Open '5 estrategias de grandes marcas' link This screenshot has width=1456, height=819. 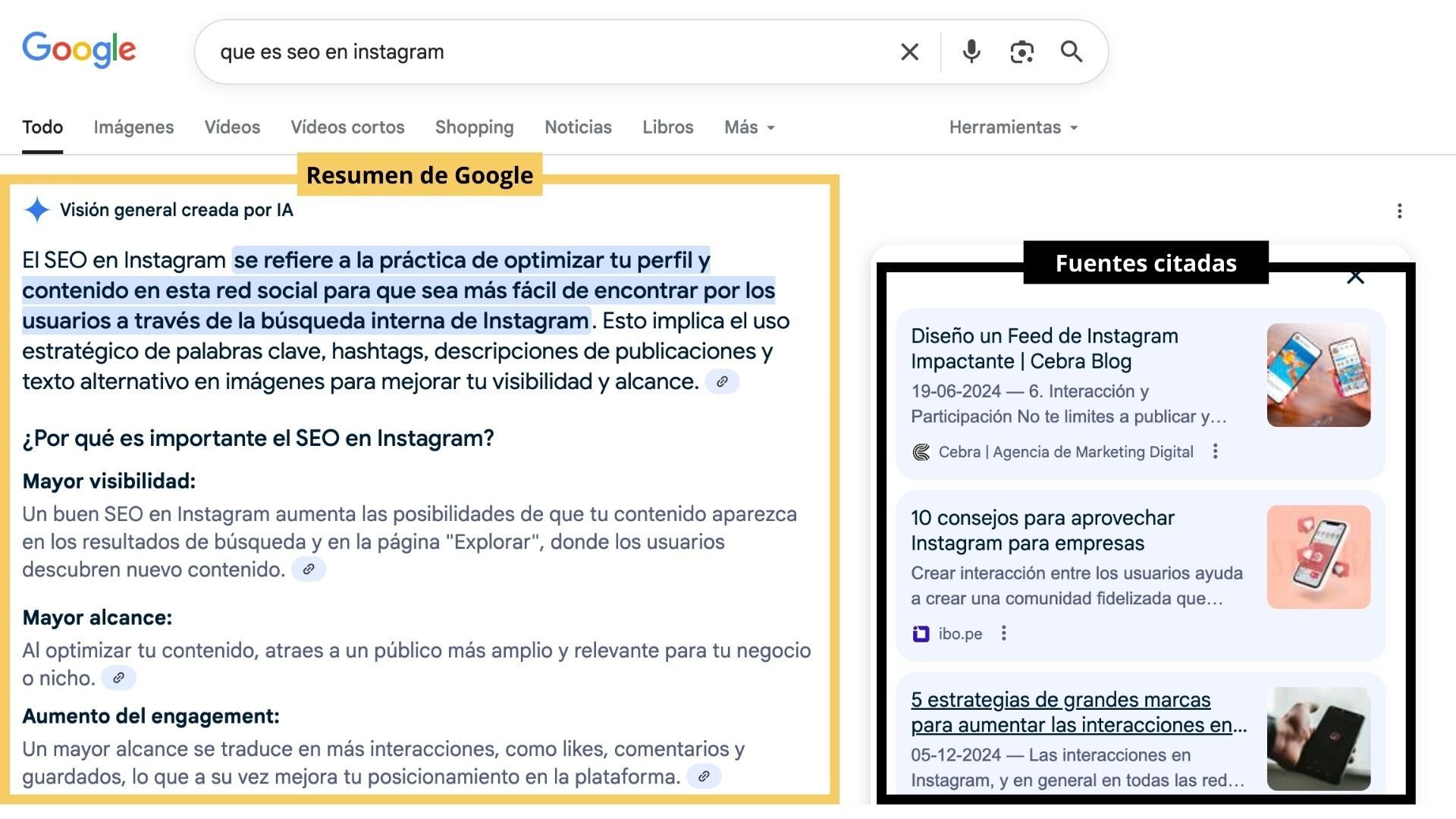point(1078,712)
